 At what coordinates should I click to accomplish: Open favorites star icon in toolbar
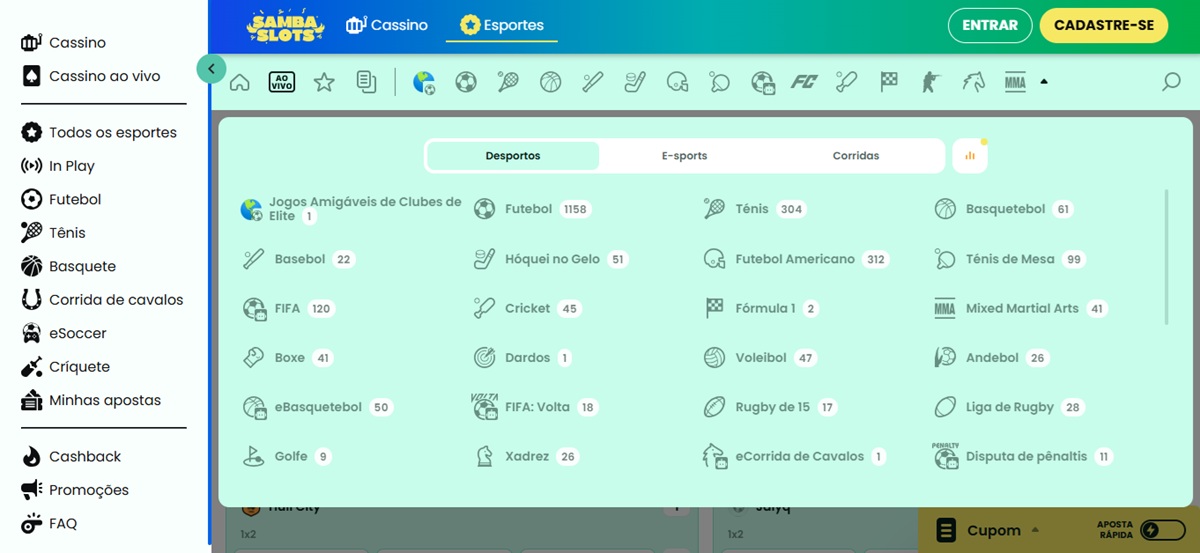(x=324, y=82)
